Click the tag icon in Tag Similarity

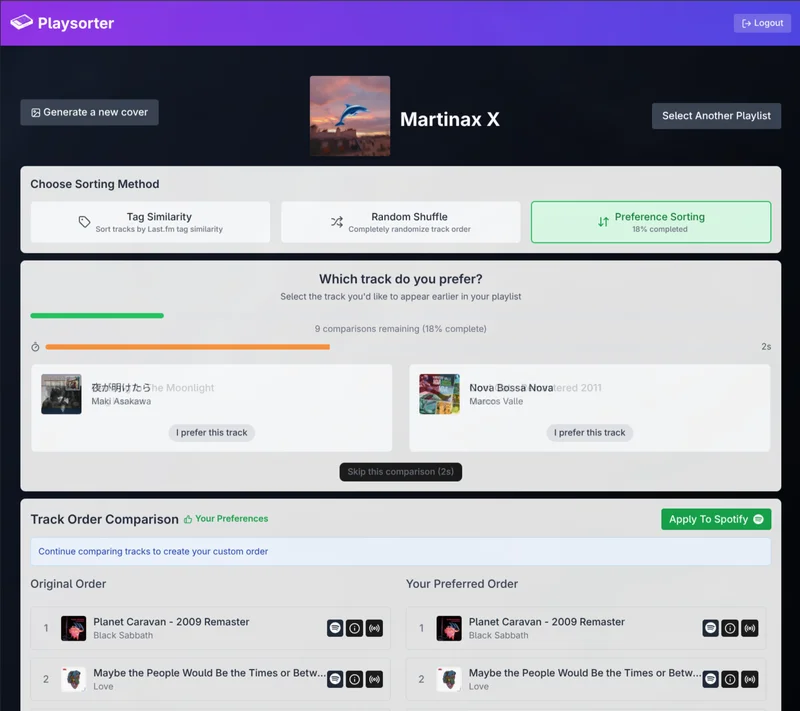85,222
